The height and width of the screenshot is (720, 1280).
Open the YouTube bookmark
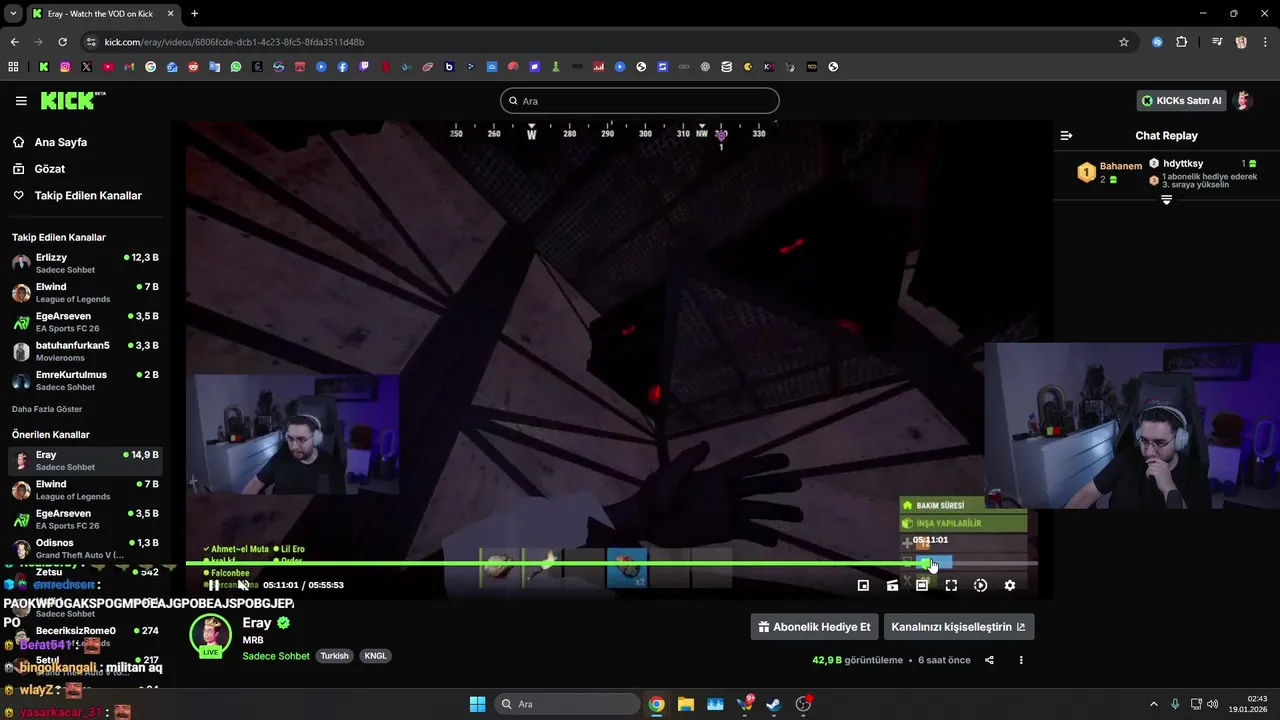coord(108,67)
